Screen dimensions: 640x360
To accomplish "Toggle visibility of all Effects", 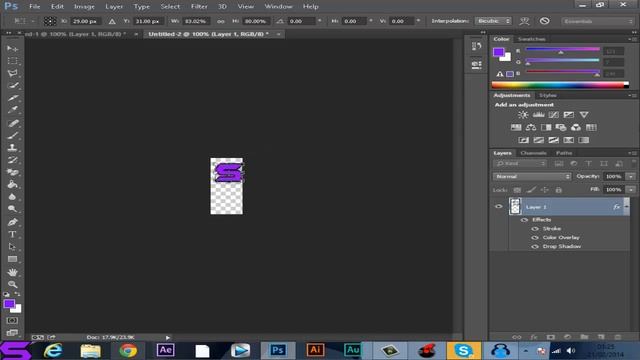I will point(524,220).
